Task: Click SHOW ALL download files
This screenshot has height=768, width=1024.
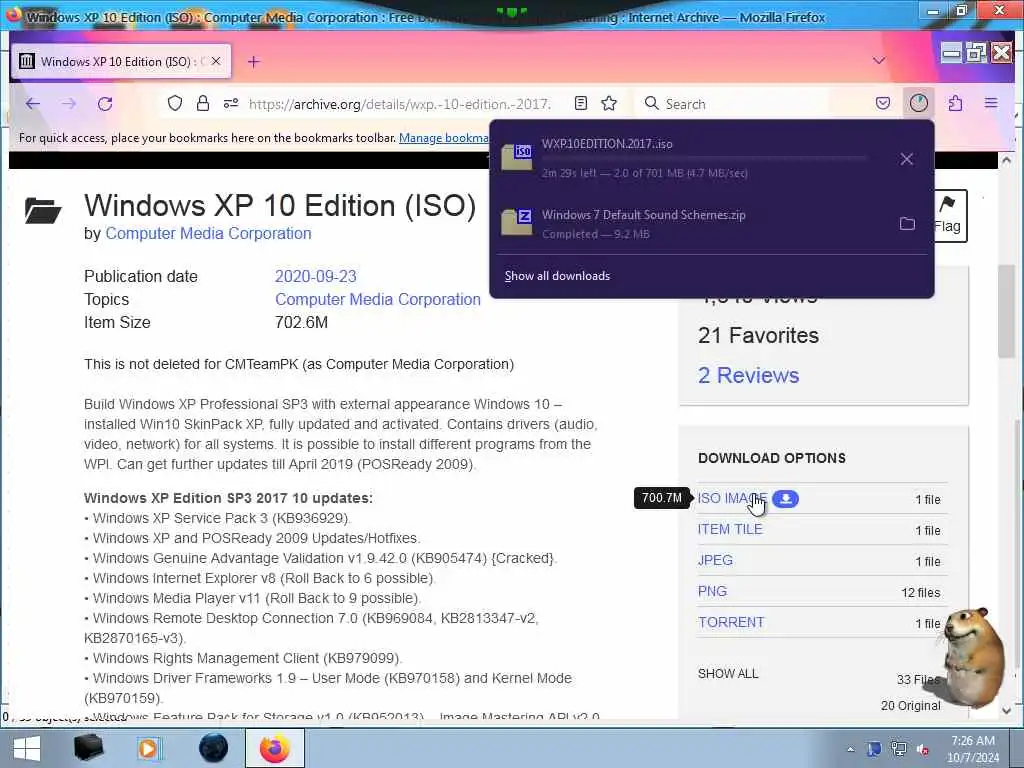Action: 728,673
